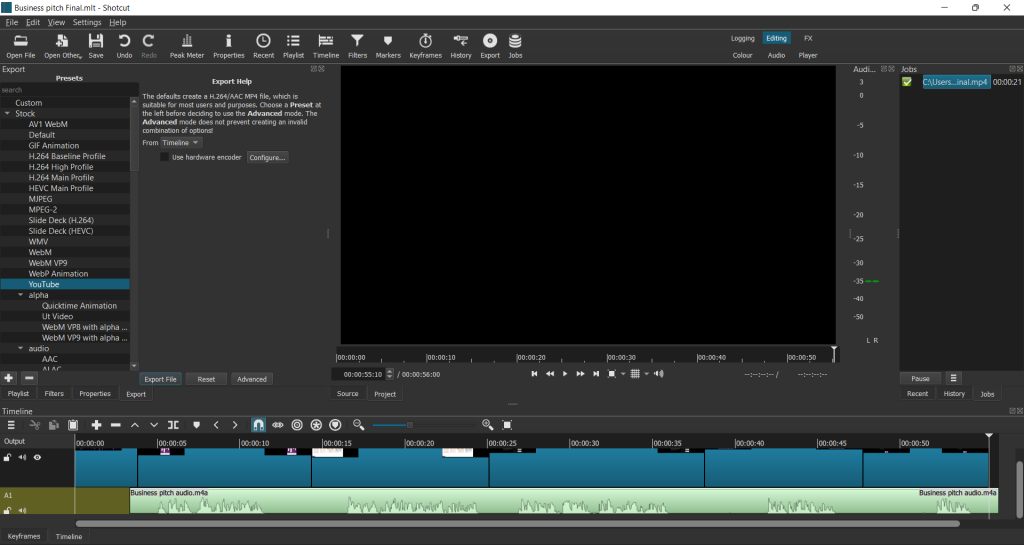The width and height of the screenshot is (1024, 545).
Task: Click the player volume speaker icon
Action: 658,374
